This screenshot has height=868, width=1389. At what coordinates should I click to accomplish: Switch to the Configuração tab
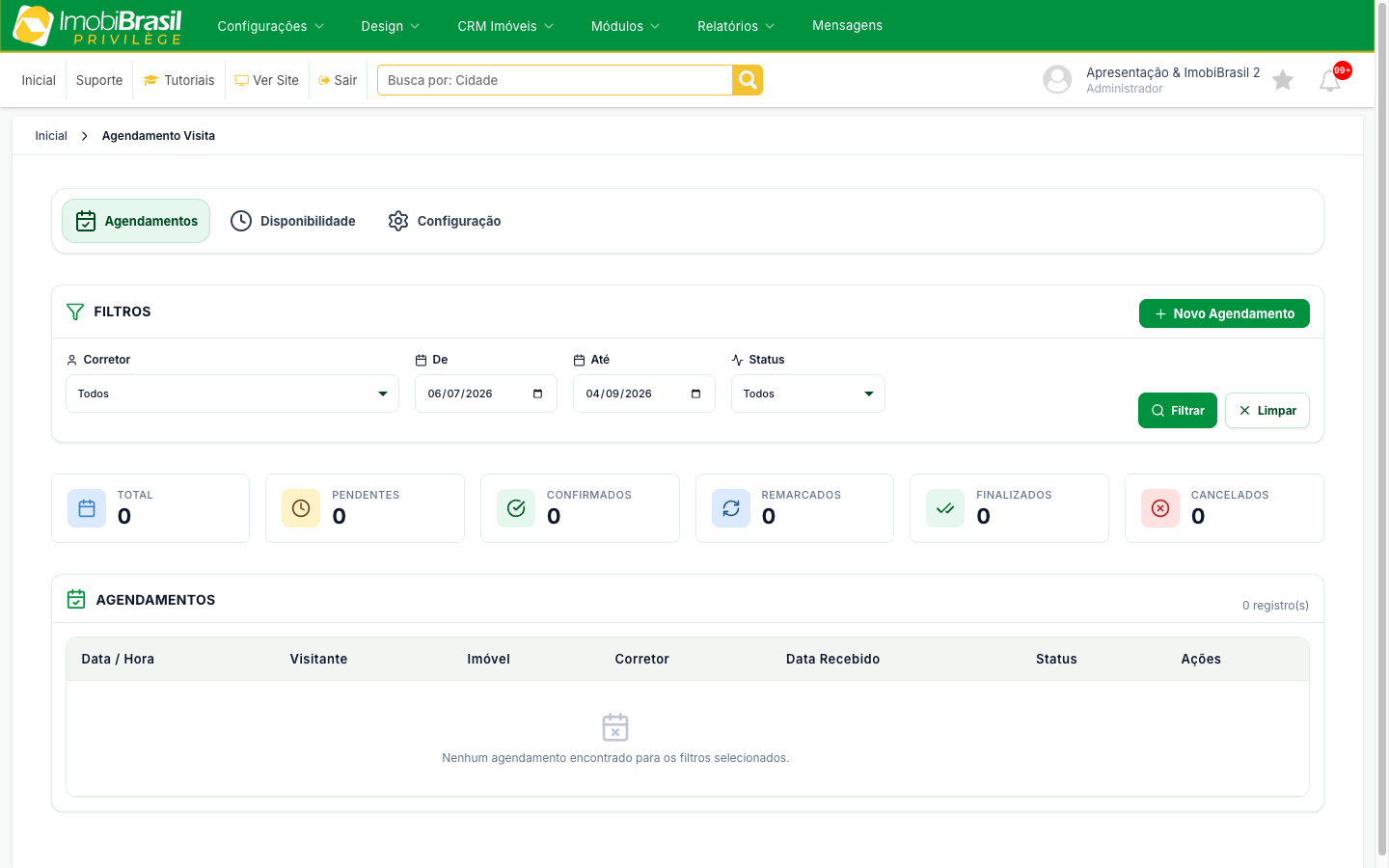click(445, 221)
